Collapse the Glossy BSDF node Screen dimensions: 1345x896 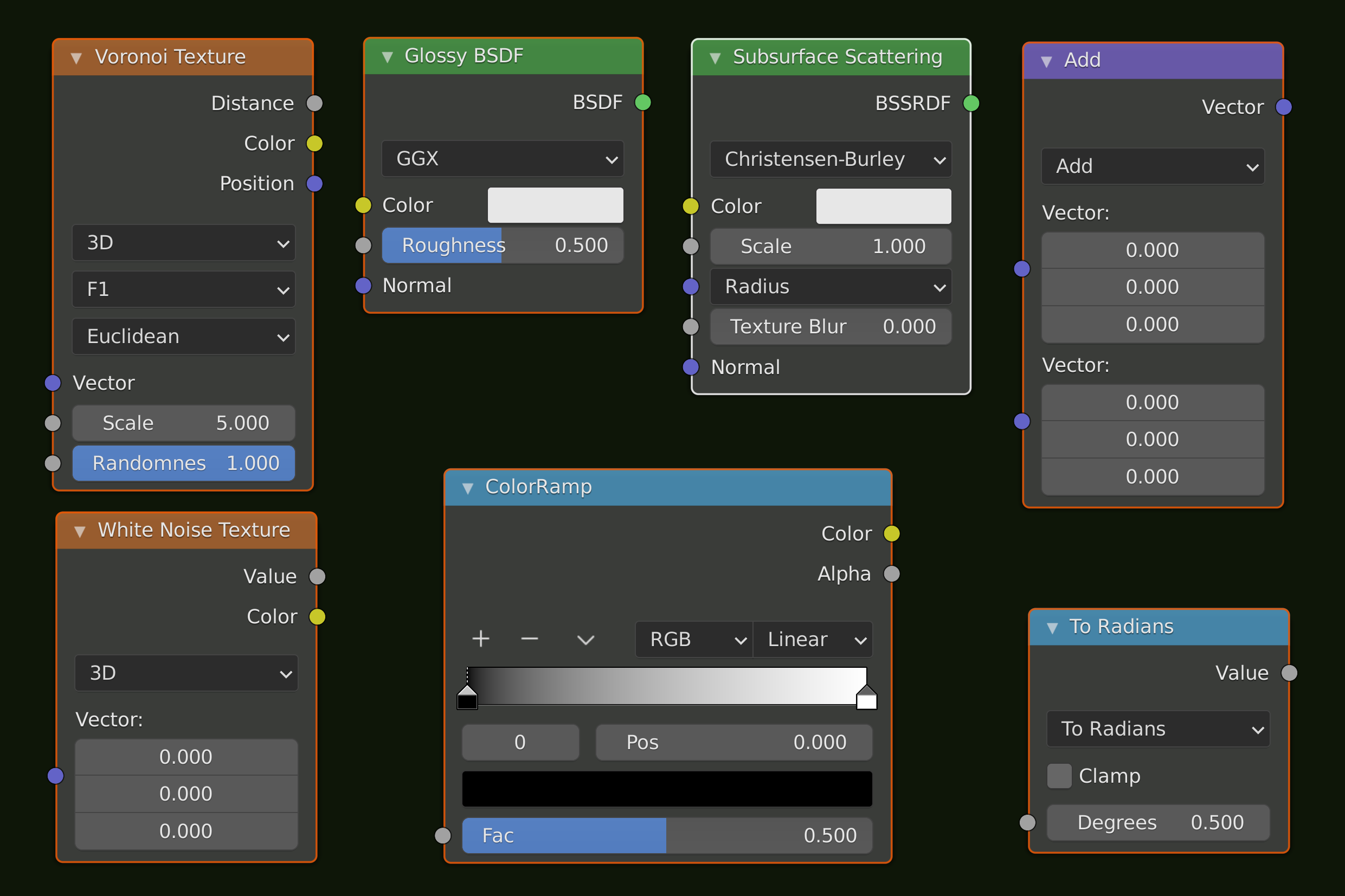[x=388, y=56]
